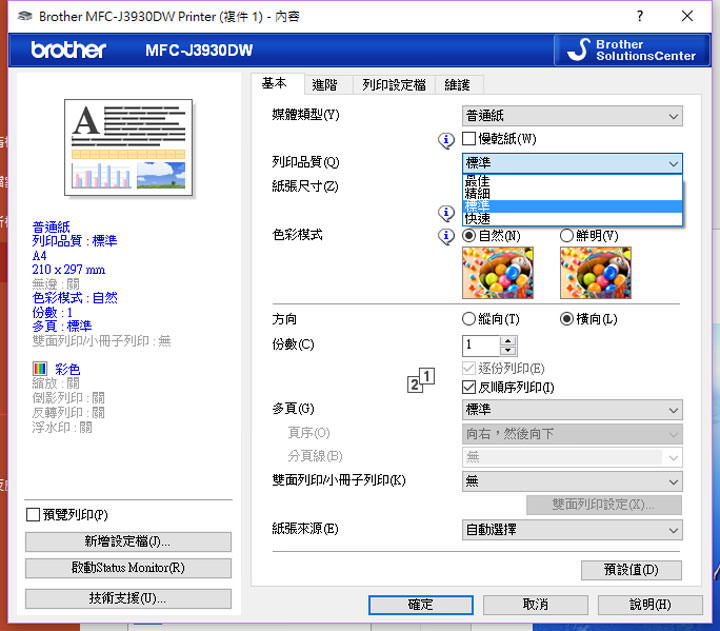Select the 鮮明 color mode radio button
This screenshot has height=631, width=720.
[x=567, y=236]
